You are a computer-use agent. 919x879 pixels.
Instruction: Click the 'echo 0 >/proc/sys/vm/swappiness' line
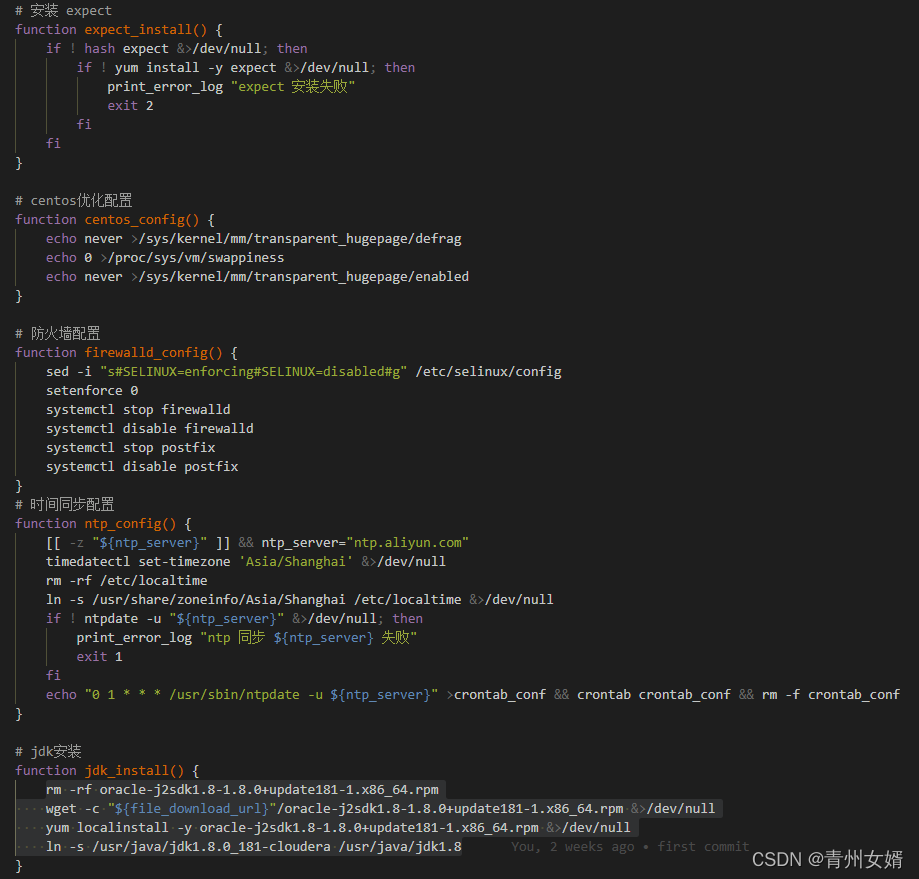click(x=165, y=258)
